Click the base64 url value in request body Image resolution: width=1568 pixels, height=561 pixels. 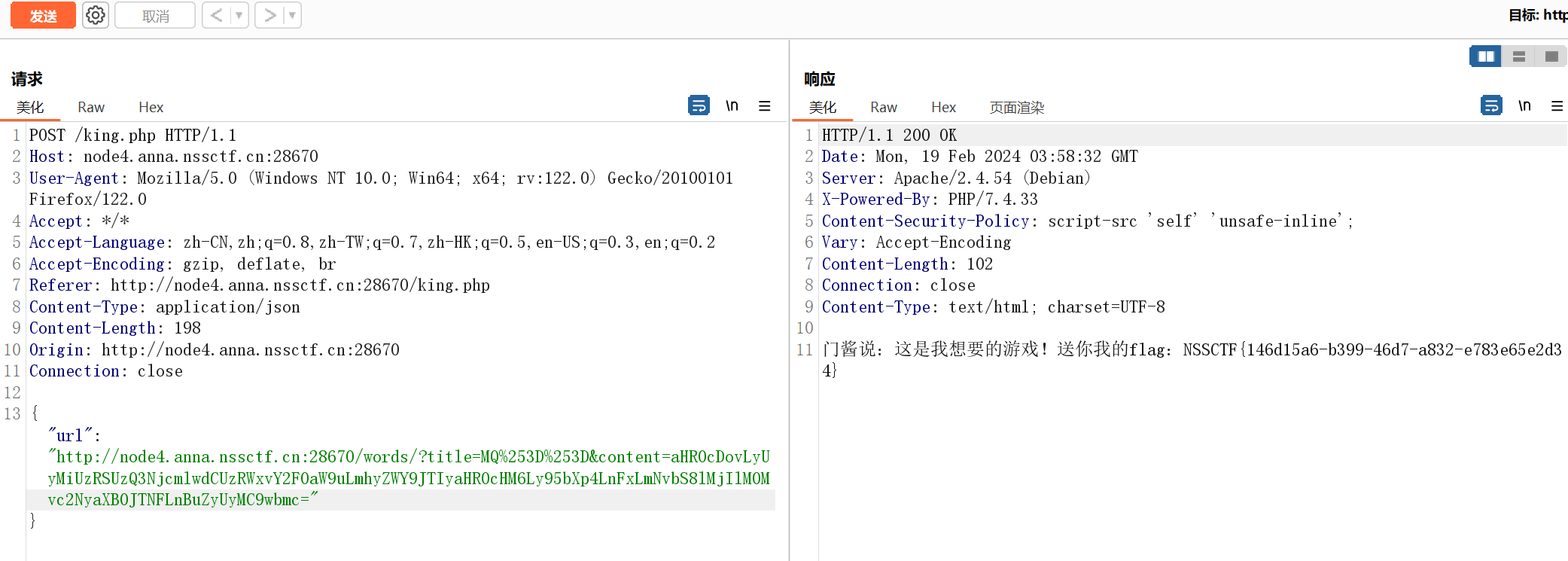[409, 477]
